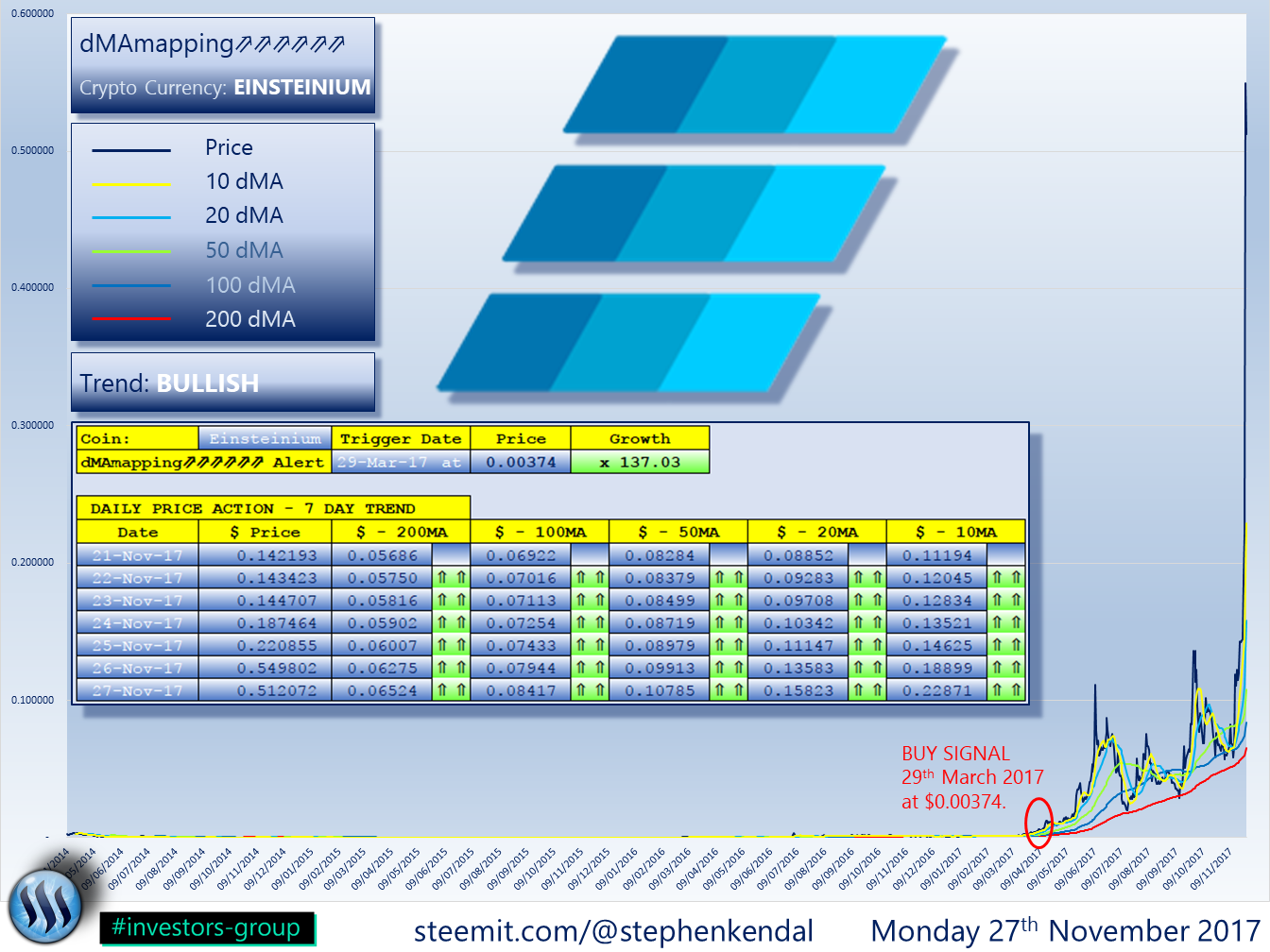Click the Einsteinium coin name cell

pyautogui.click(x=265, y=438)
